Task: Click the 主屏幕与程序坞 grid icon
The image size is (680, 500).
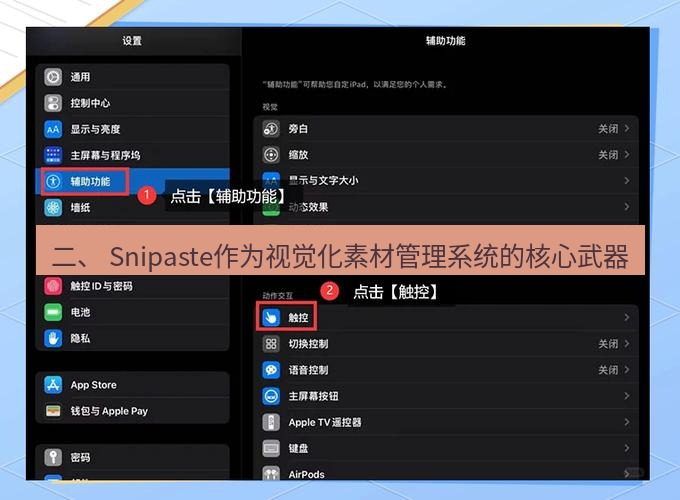Action: (53, 155)
